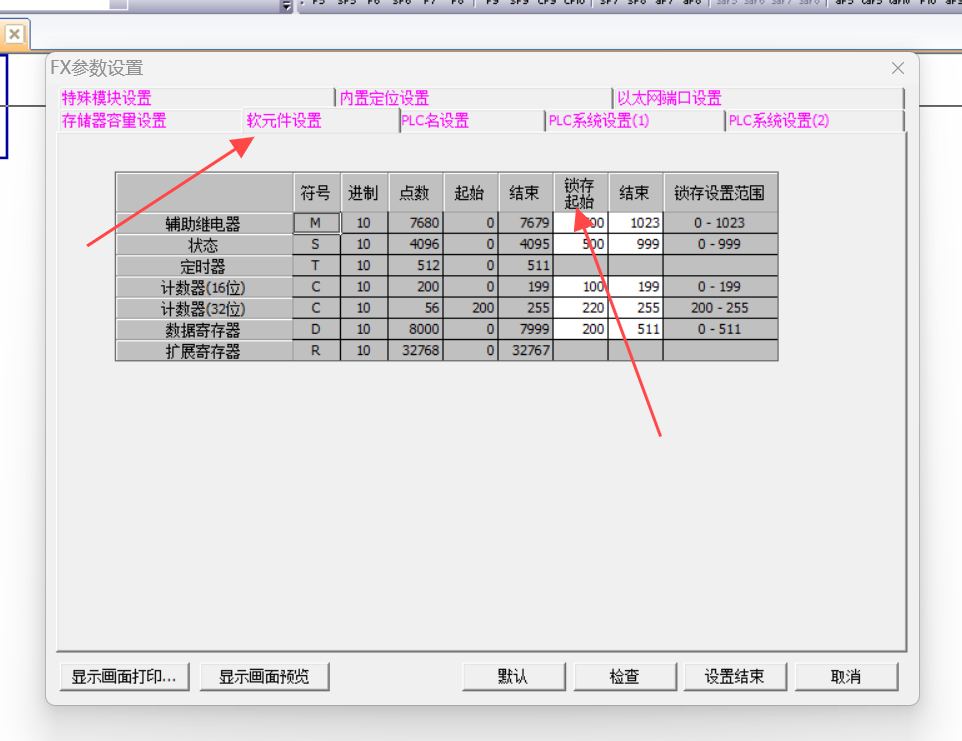Viewport: 962px width, 741px height.
Task: Select the 以太网端口设置 tab
Action: [669, 98]
